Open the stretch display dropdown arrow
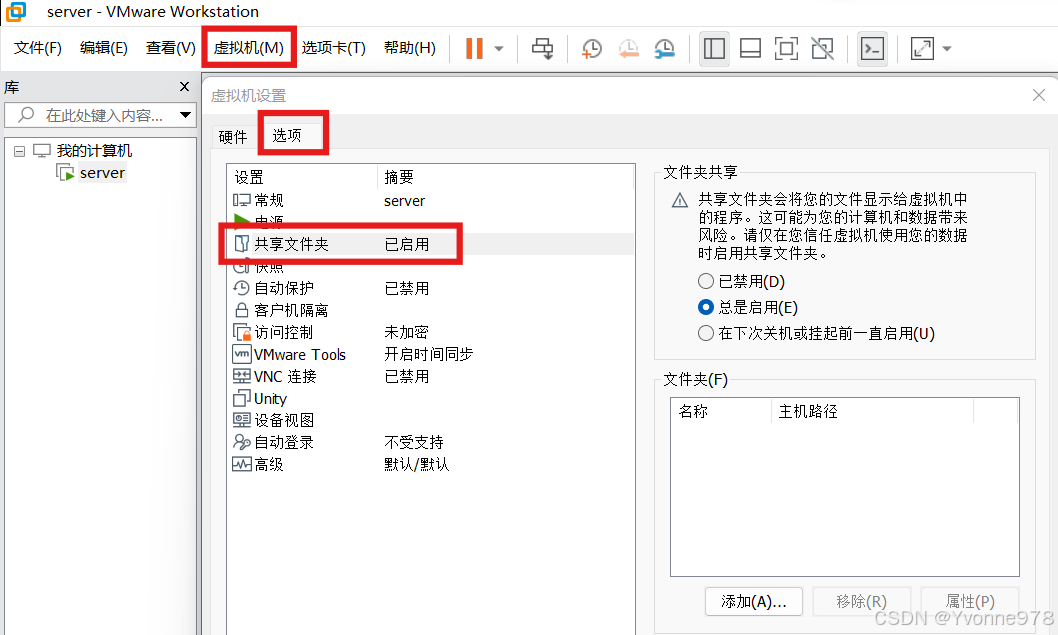Screen dimensions: 1058x635 tap(947, 49)
